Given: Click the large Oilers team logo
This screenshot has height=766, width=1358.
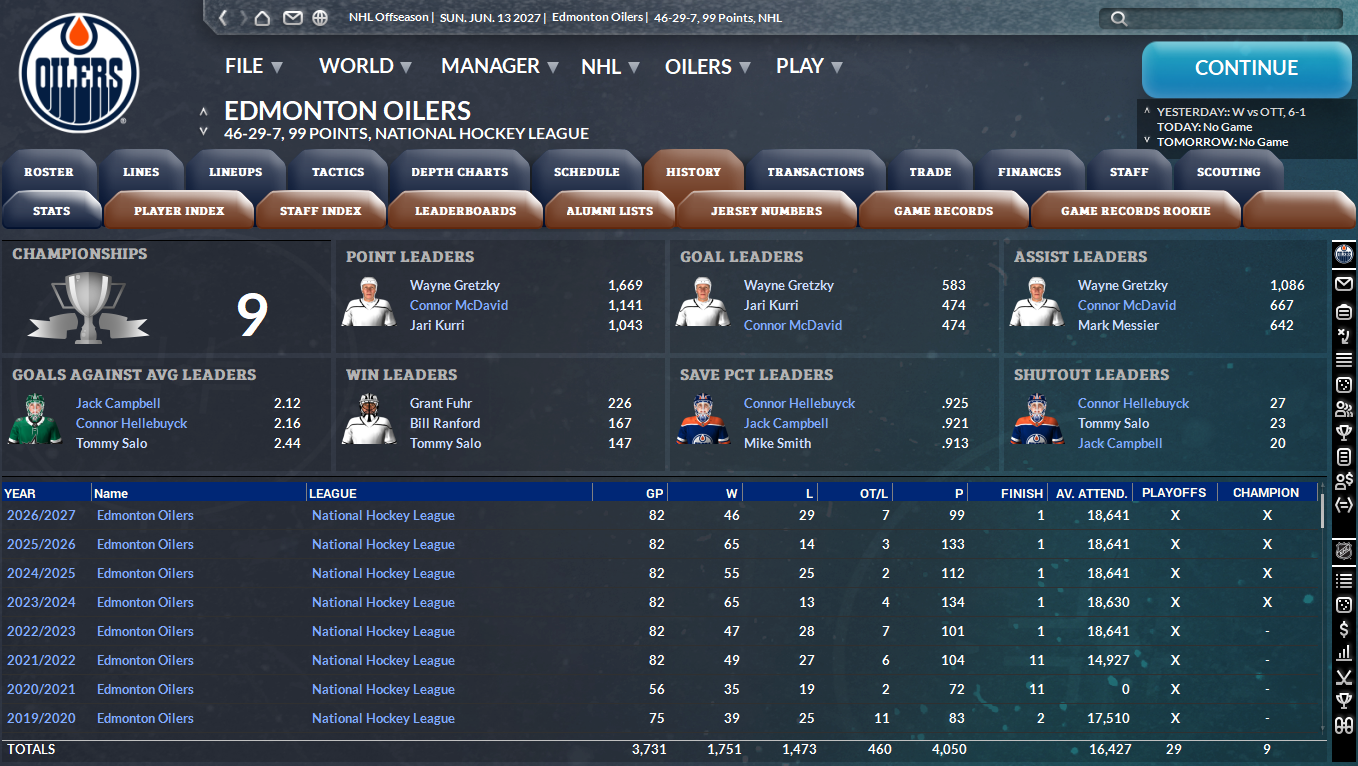Looking at the screenshot, I should 79,73.
